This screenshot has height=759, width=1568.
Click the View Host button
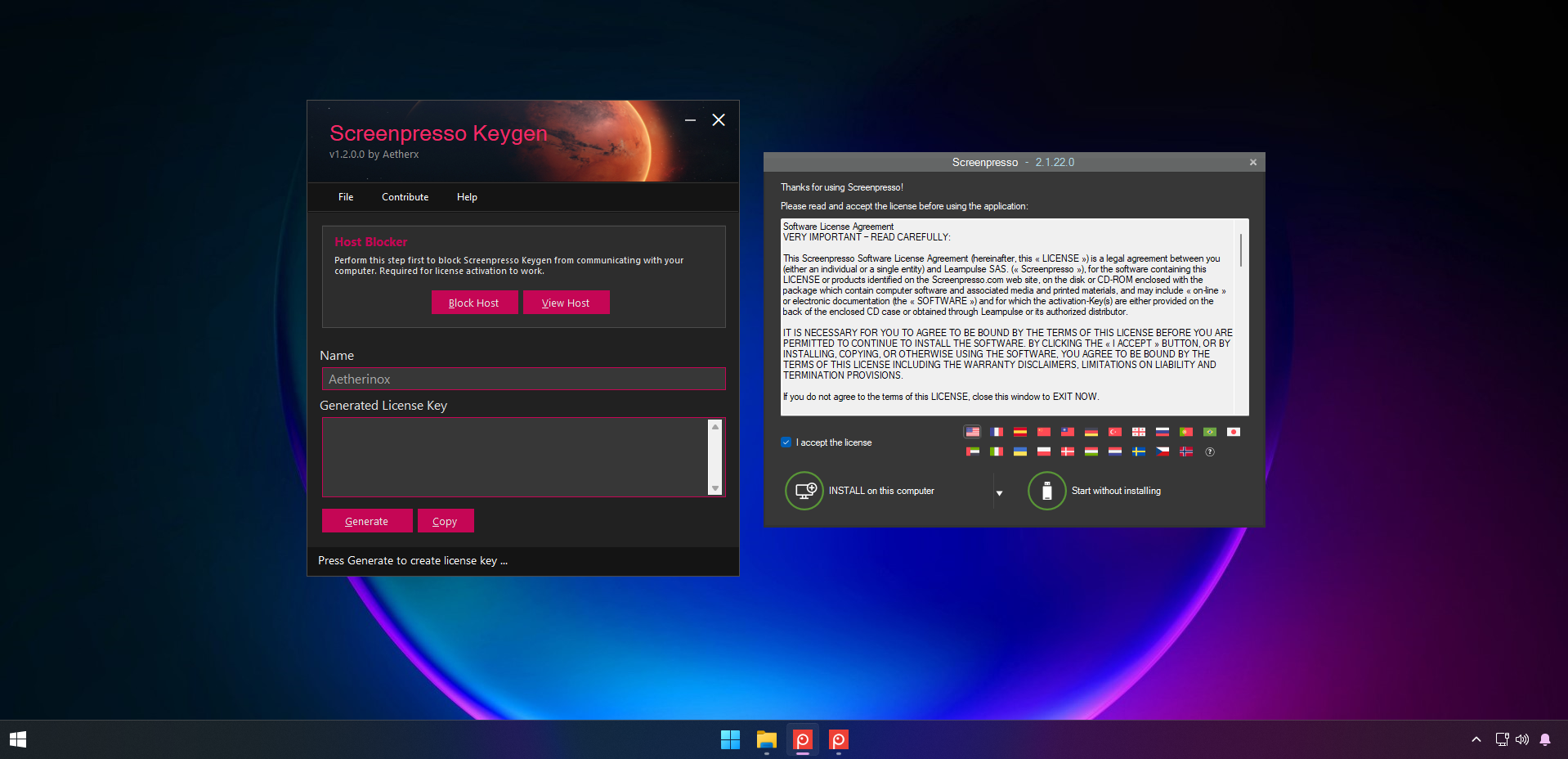click(566, 303)
